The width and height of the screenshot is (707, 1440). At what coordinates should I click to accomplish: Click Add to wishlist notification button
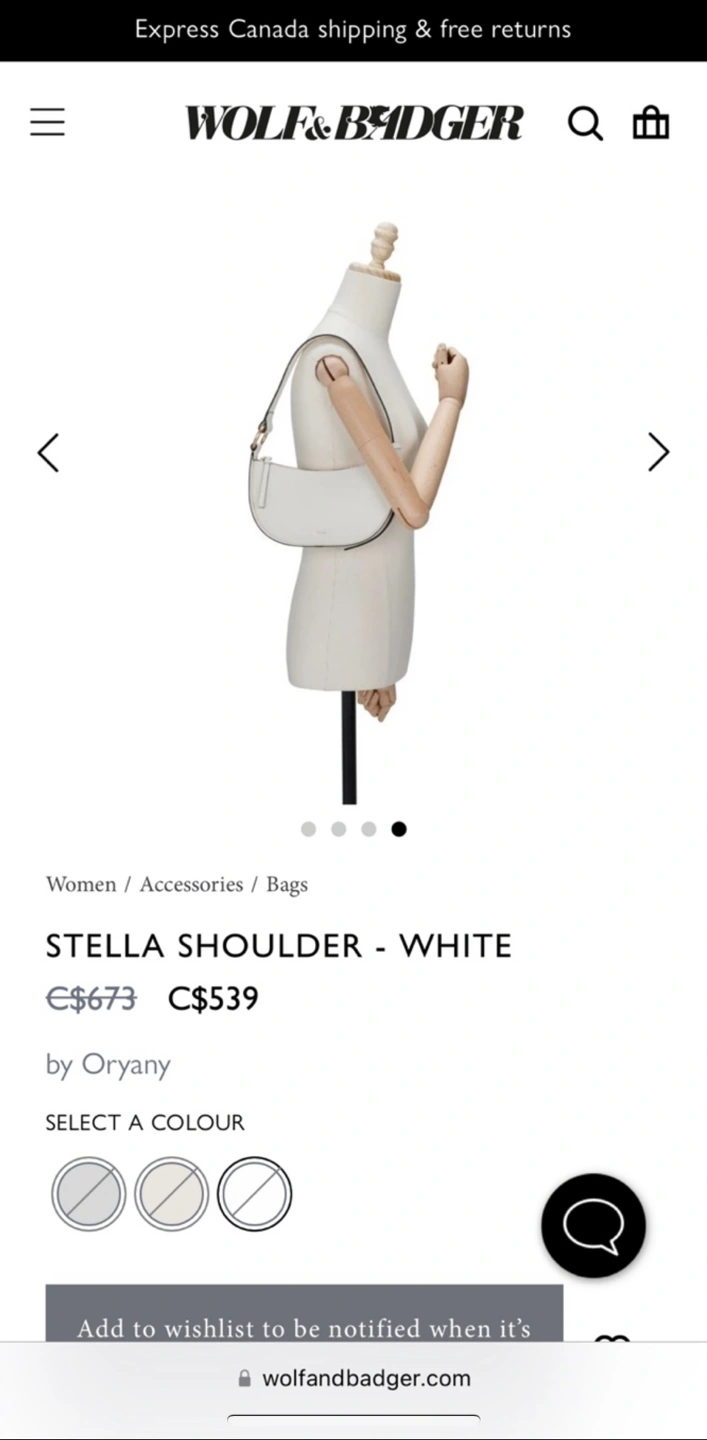(304, 1313)
